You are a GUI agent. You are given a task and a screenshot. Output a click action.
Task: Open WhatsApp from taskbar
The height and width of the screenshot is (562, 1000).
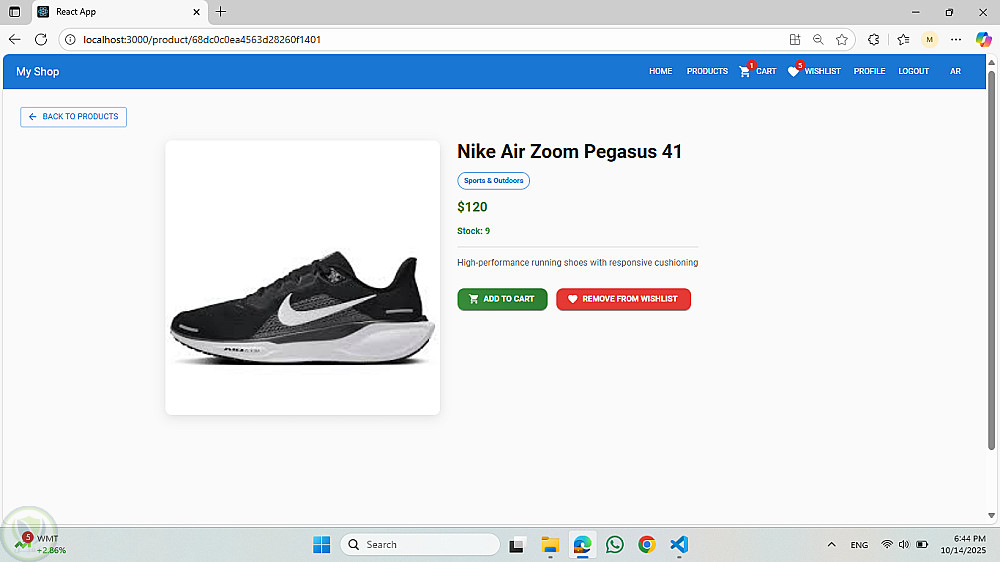[x=615, y=545]
